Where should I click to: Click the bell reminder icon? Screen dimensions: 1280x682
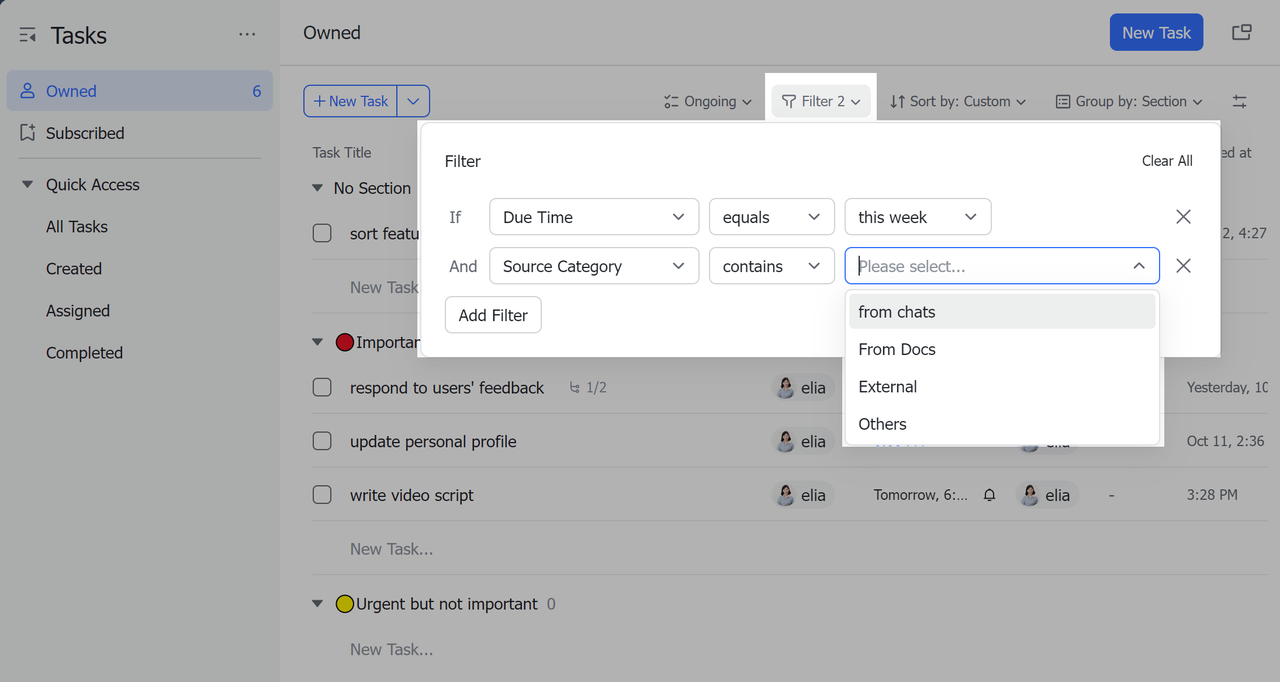(x=989, y=495)
